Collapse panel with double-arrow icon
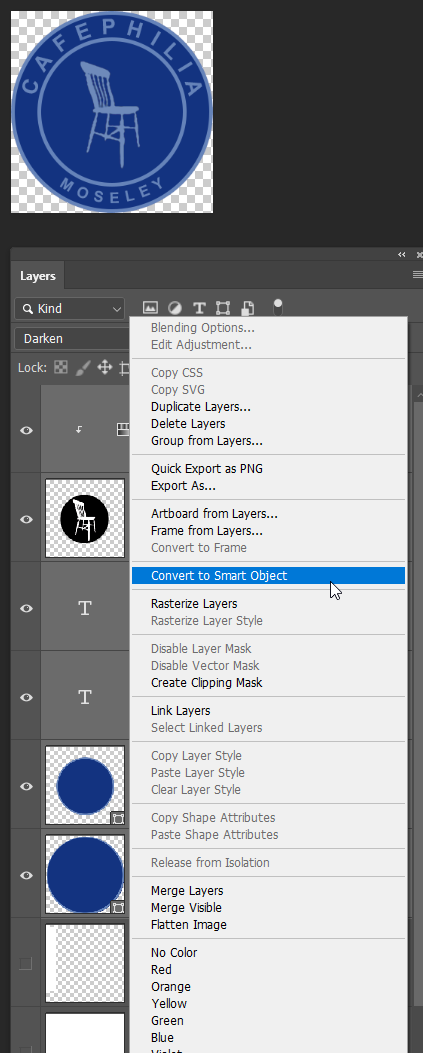 pos(402,255)
